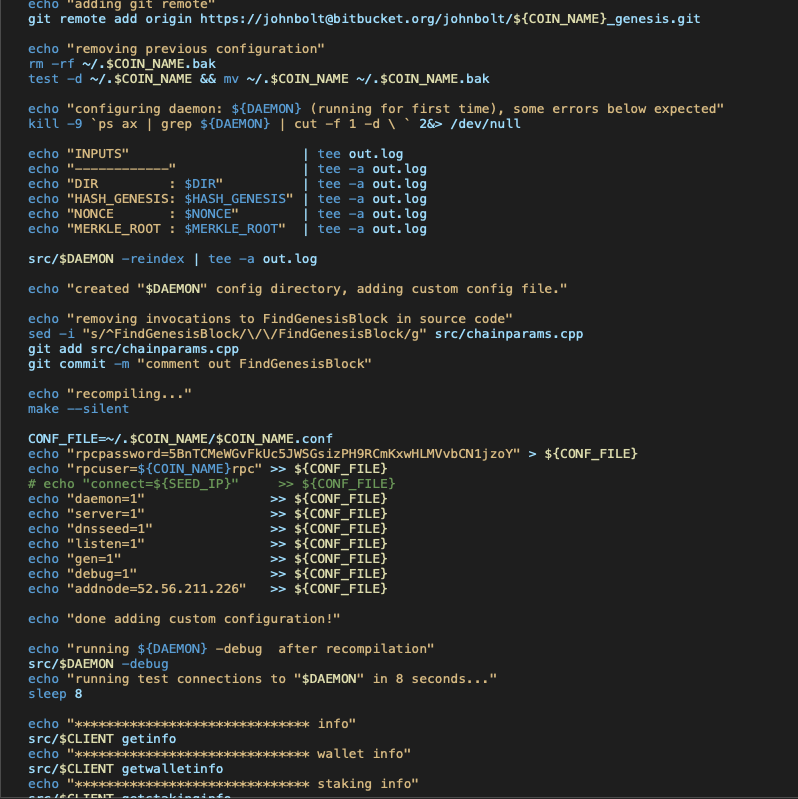Click the echo "debug=1" line
The height and width of the screenshot is (799, 798).
(x=208, y=574)
